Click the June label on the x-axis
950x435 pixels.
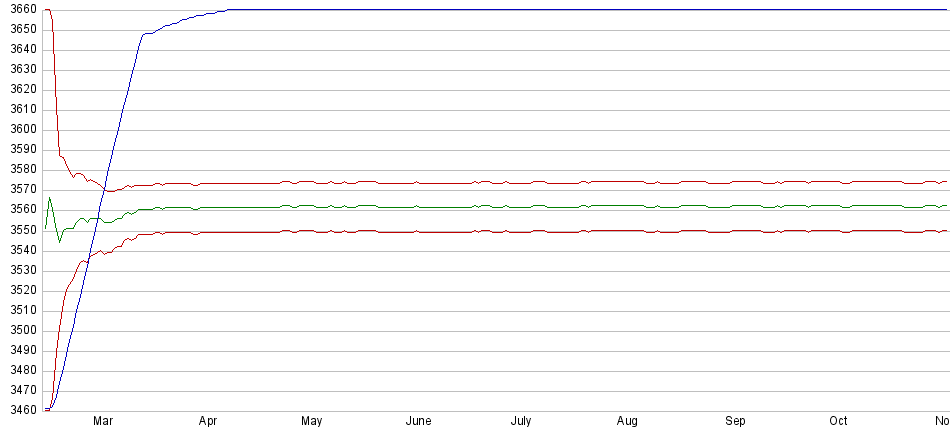(418, 422)
